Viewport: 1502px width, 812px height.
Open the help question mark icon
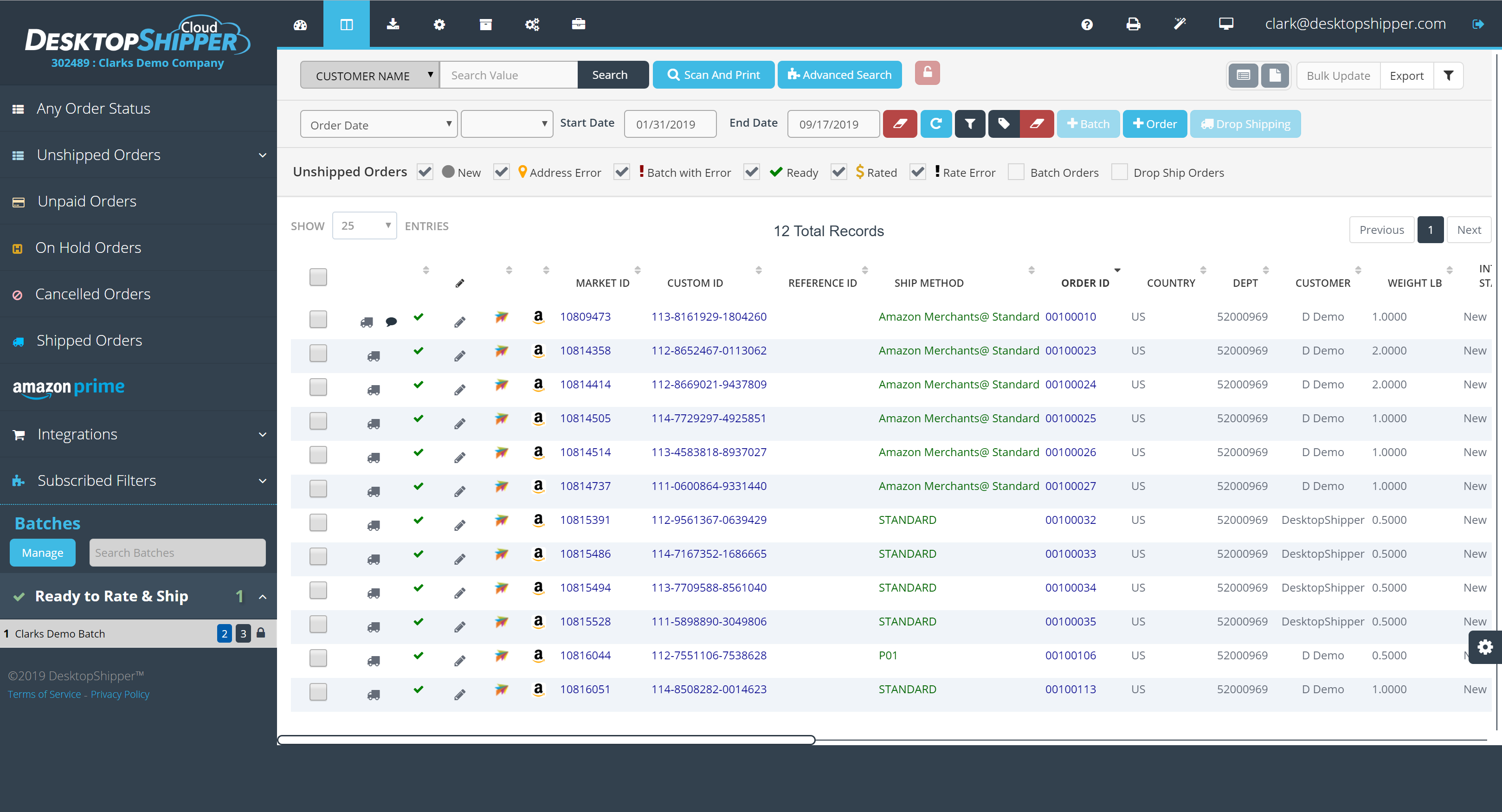point(1087,25)
